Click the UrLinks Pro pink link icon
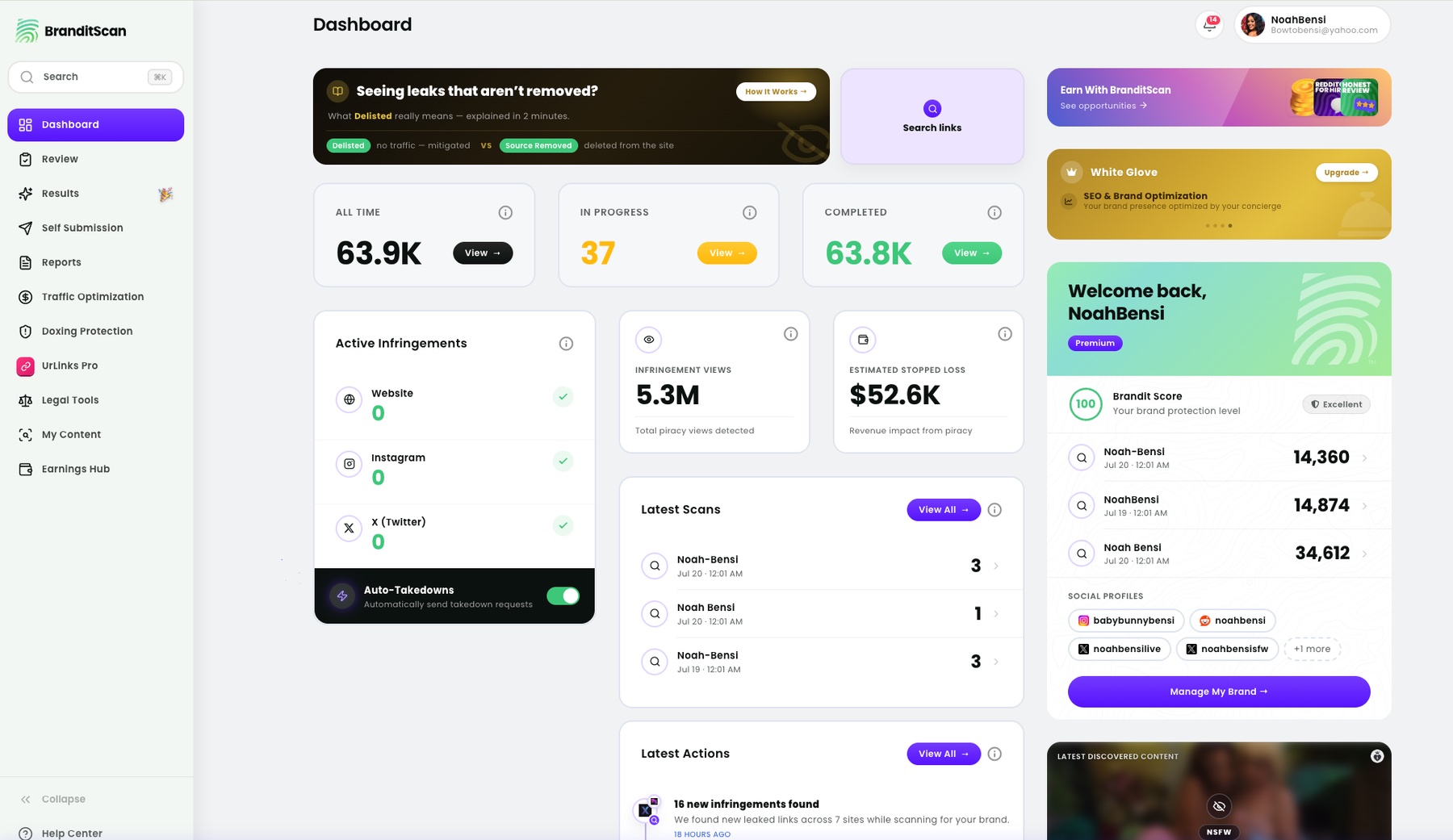 26,366
